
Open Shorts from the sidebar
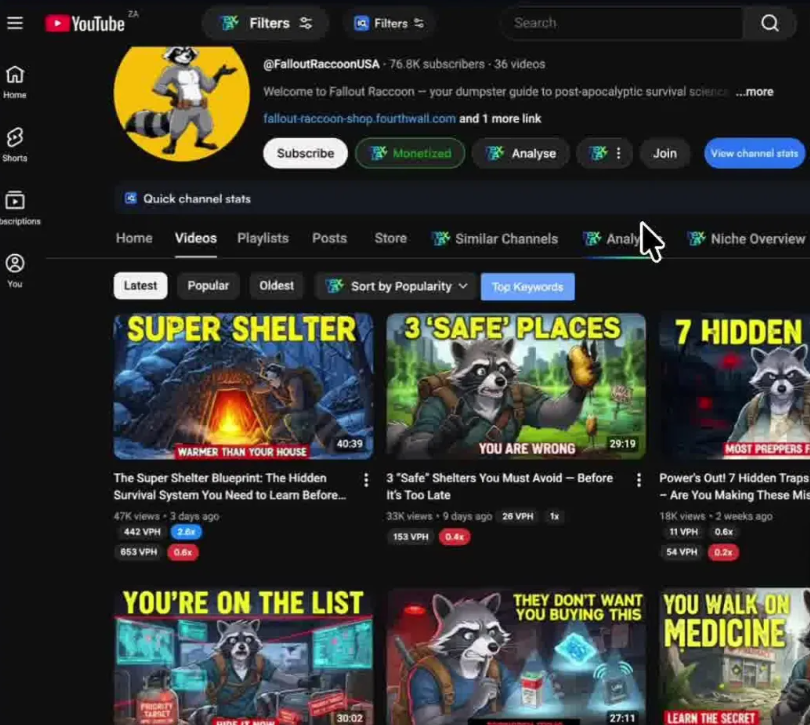tap(15, 144)
